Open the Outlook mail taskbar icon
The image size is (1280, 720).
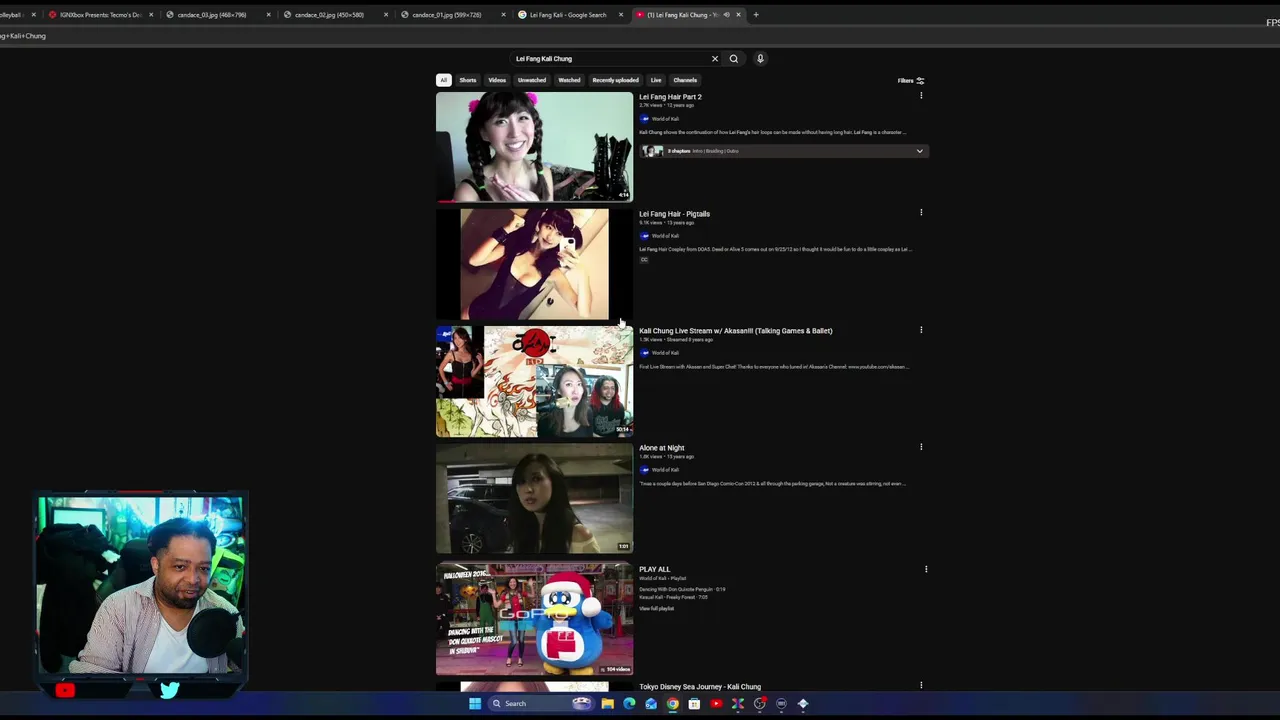[x=651, y=703]
